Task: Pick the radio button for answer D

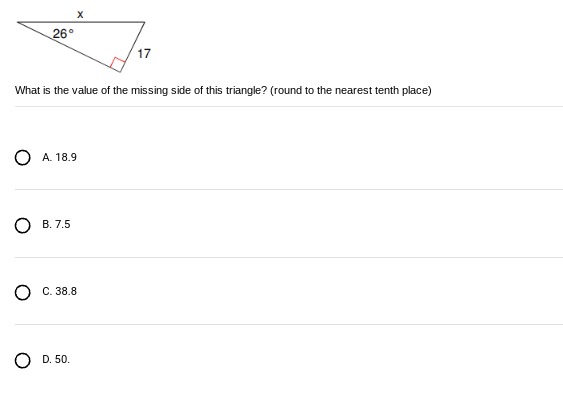Action: [x=23, y=360]
